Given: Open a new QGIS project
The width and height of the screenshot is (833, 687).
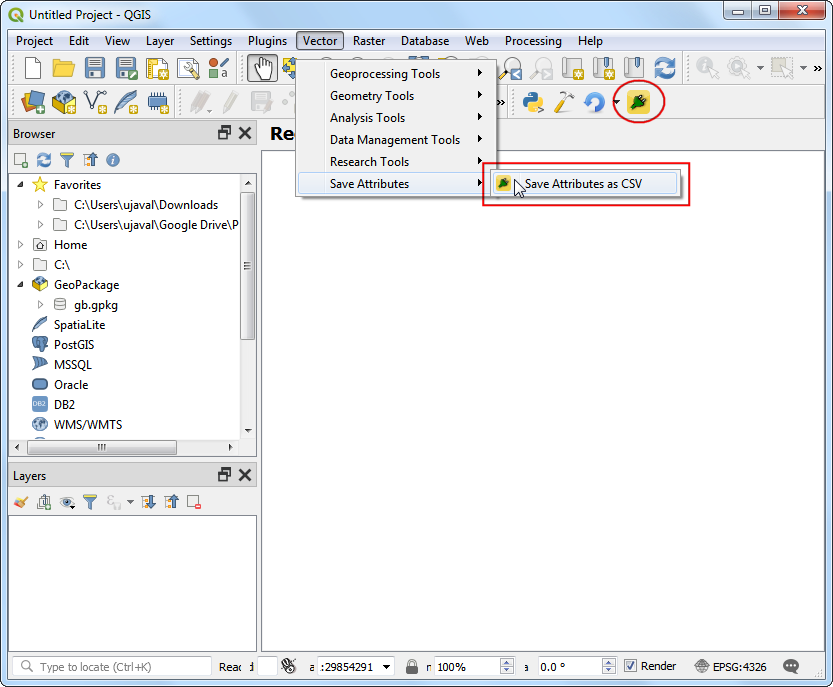Looking at the screenshot, I should coord(31,67).
